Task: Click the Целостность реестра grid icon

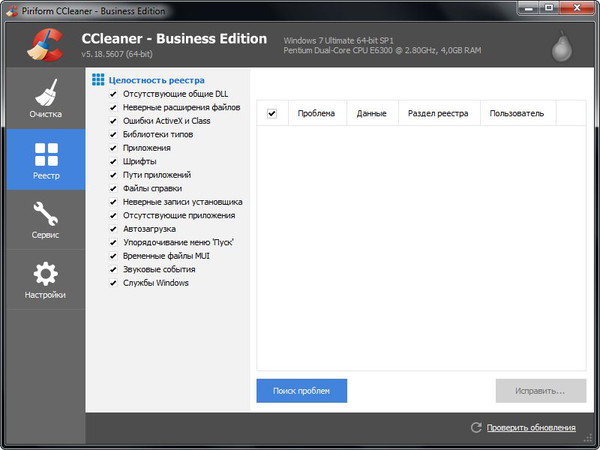Action: pos(98,79)
